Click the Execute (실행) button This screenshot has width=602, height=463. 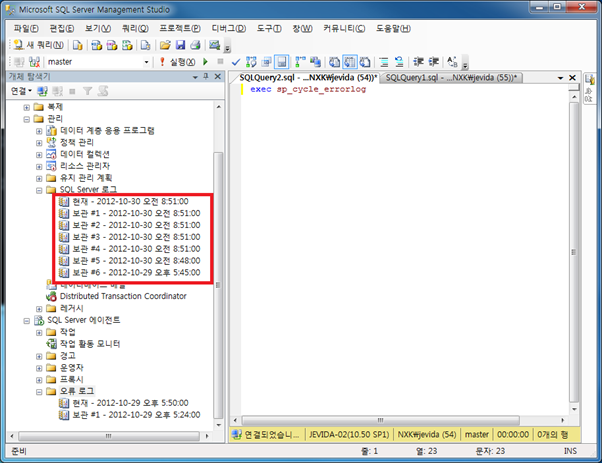pos(178,62)
